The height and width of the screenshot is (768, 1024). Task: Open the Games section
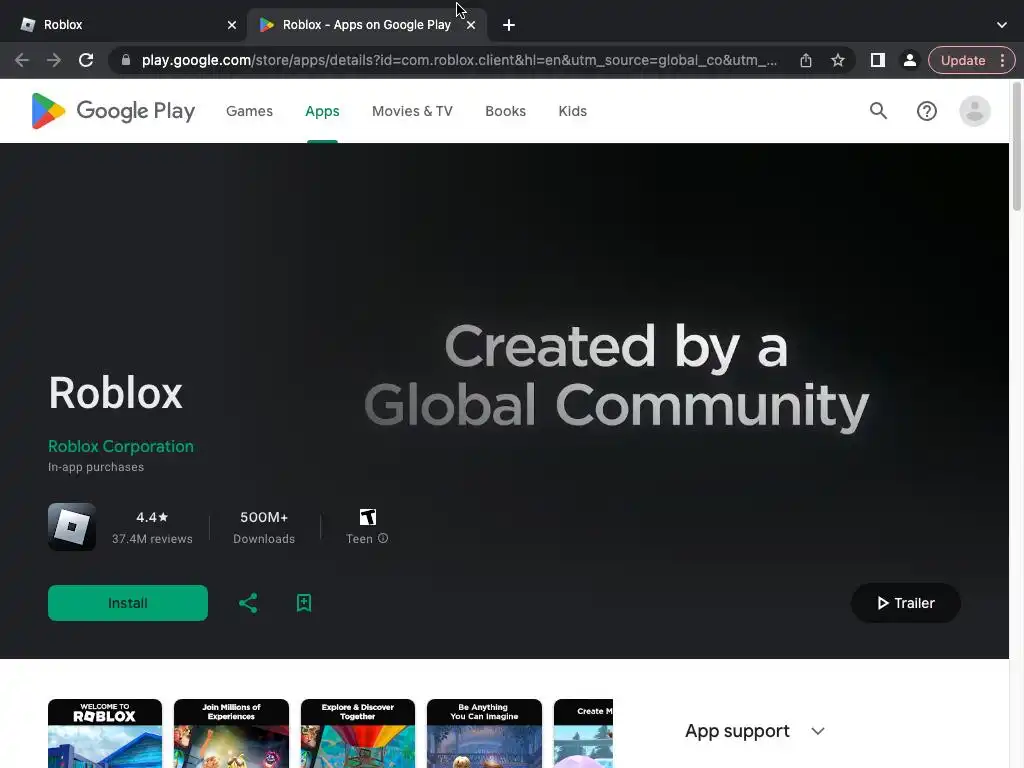click(x=249, y=111)
